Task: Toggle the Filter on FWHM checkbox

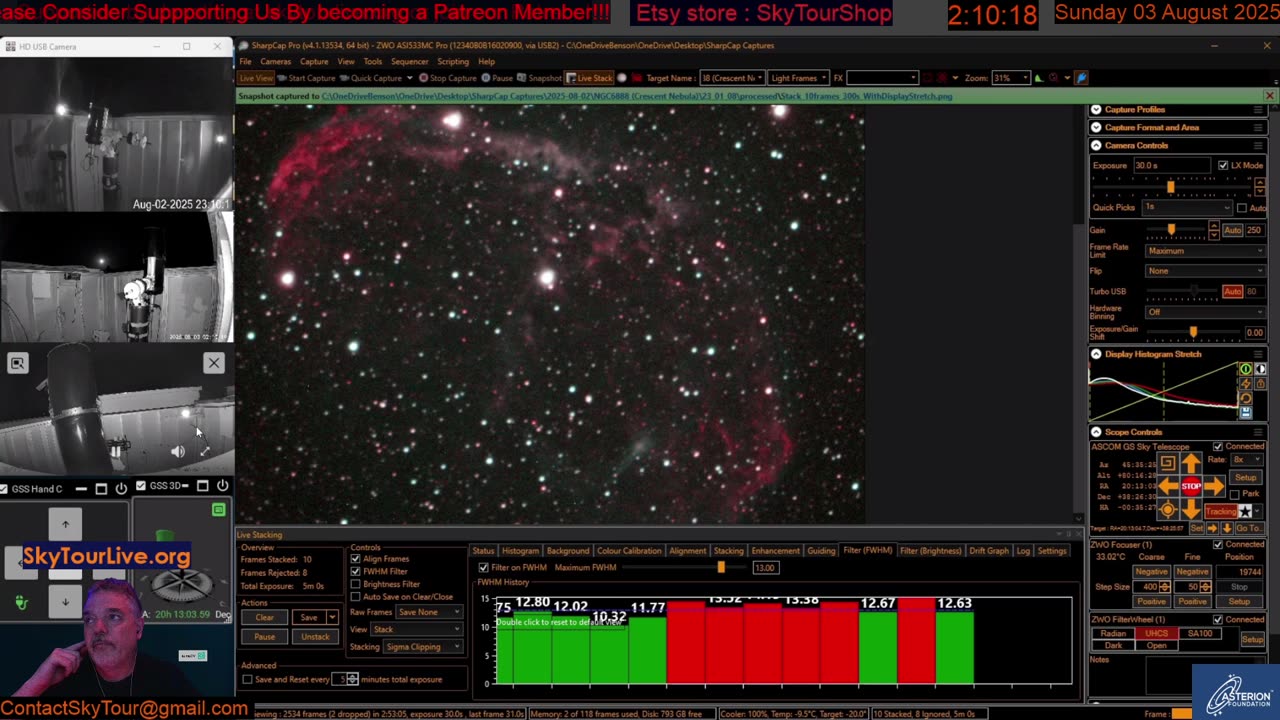Action: coord(484,568)
